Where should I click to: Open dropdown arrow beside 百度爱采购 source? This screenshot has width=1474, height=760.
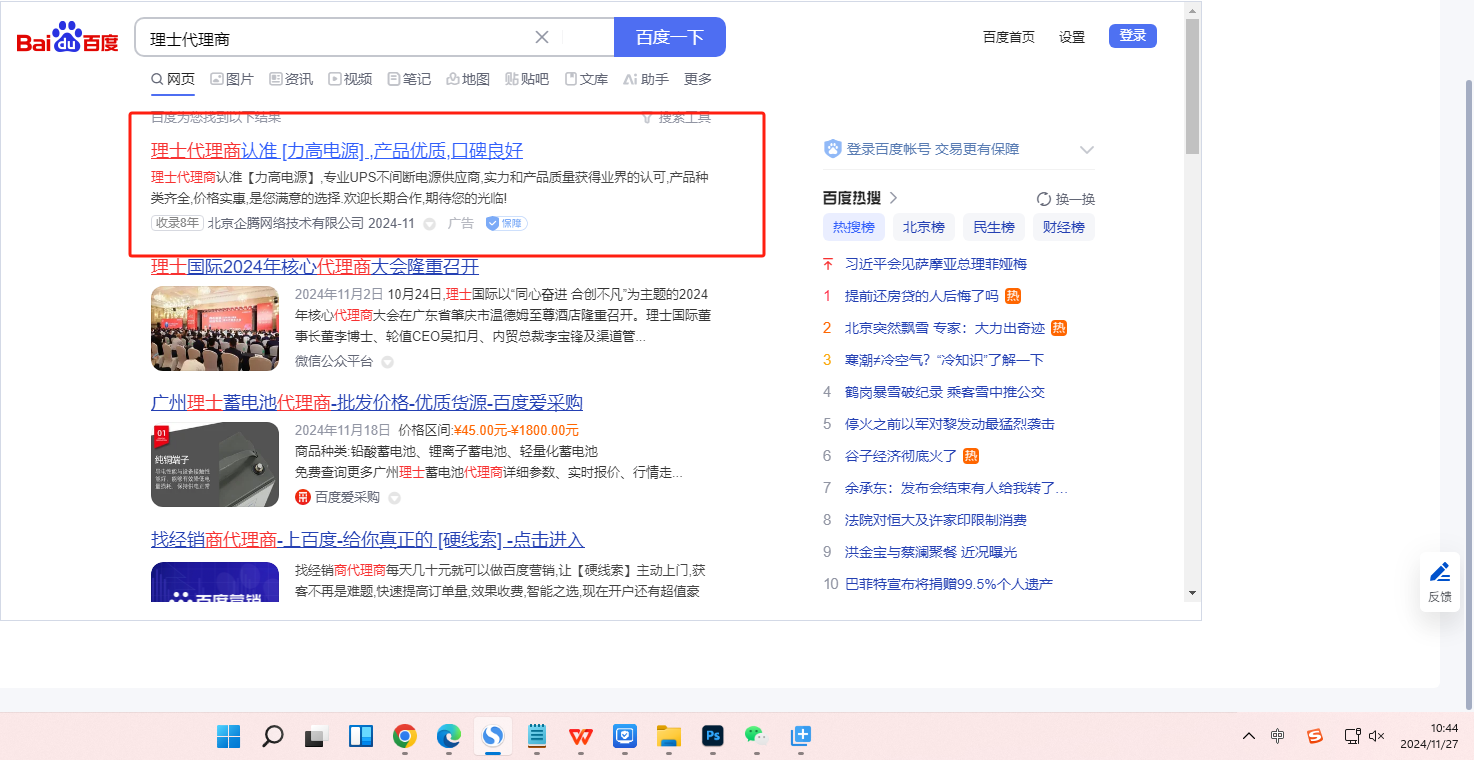pos(394,498)
